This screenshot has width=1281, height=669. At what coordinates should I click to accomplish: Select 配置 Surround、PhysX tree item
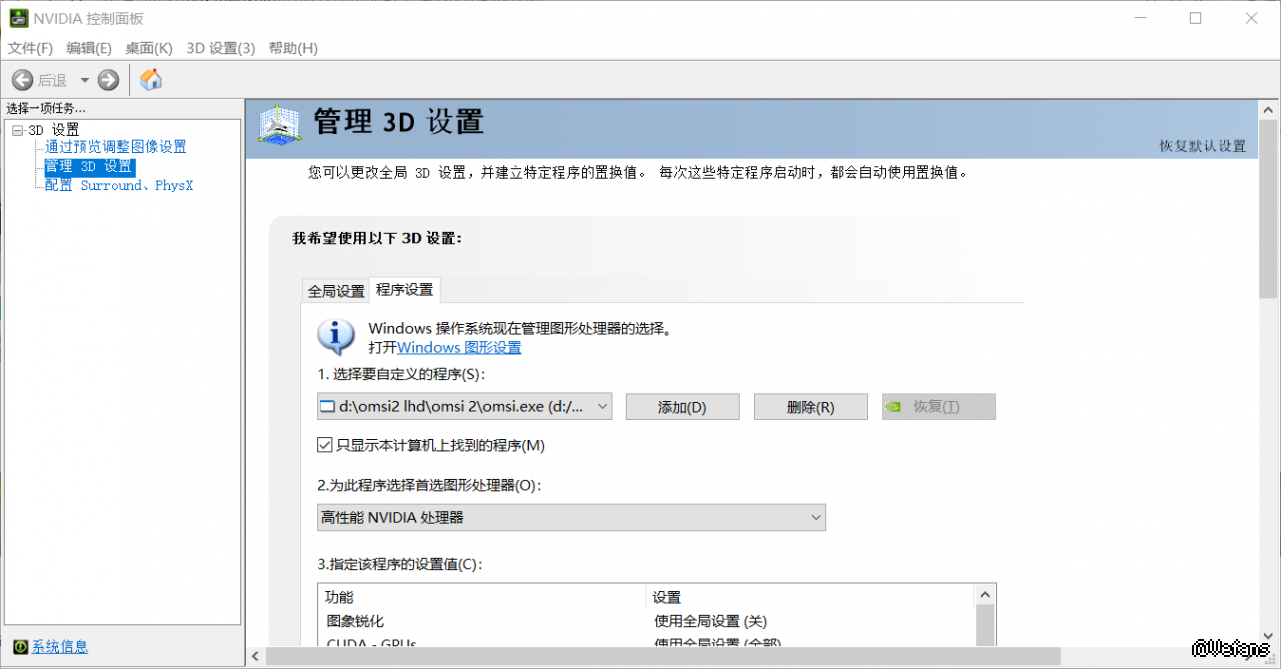[118, 185]
